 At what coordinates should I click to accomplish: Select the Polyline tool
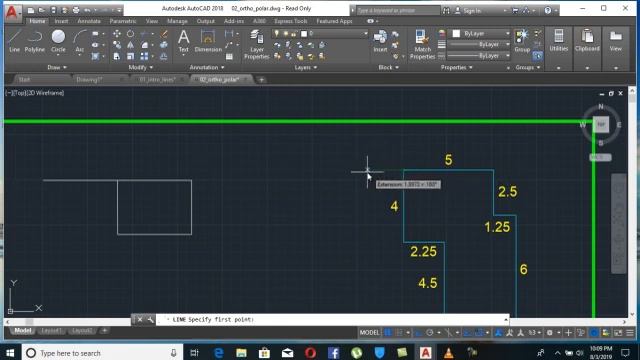pos(35,41)
